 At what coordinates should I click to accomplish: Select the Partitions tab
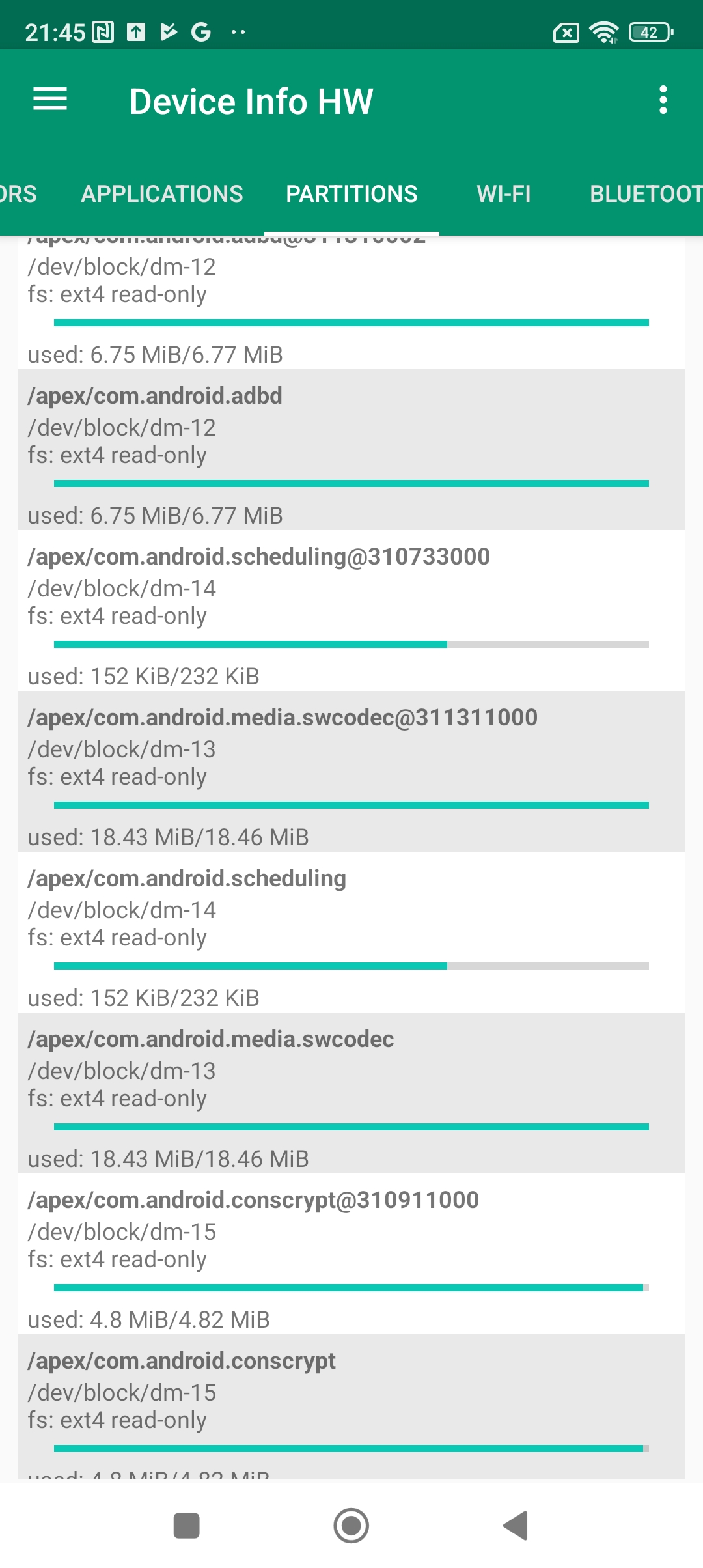click(x=351, y=194)
